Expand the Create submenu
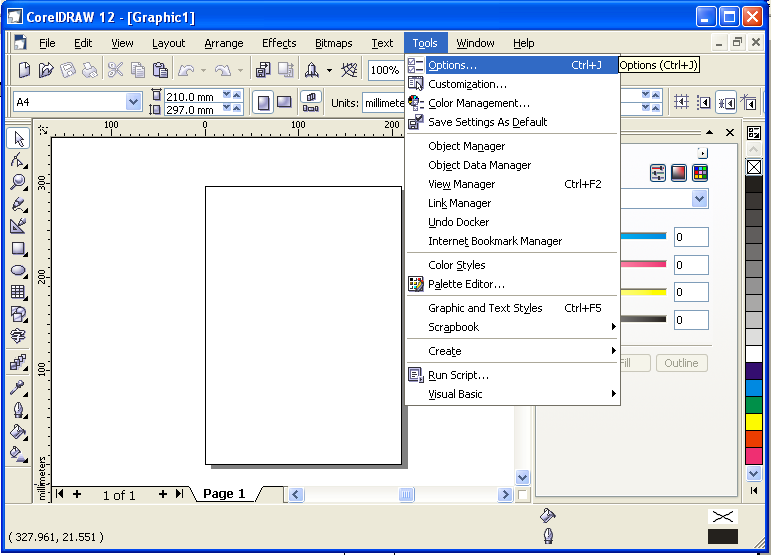 [x=511, y=351]
